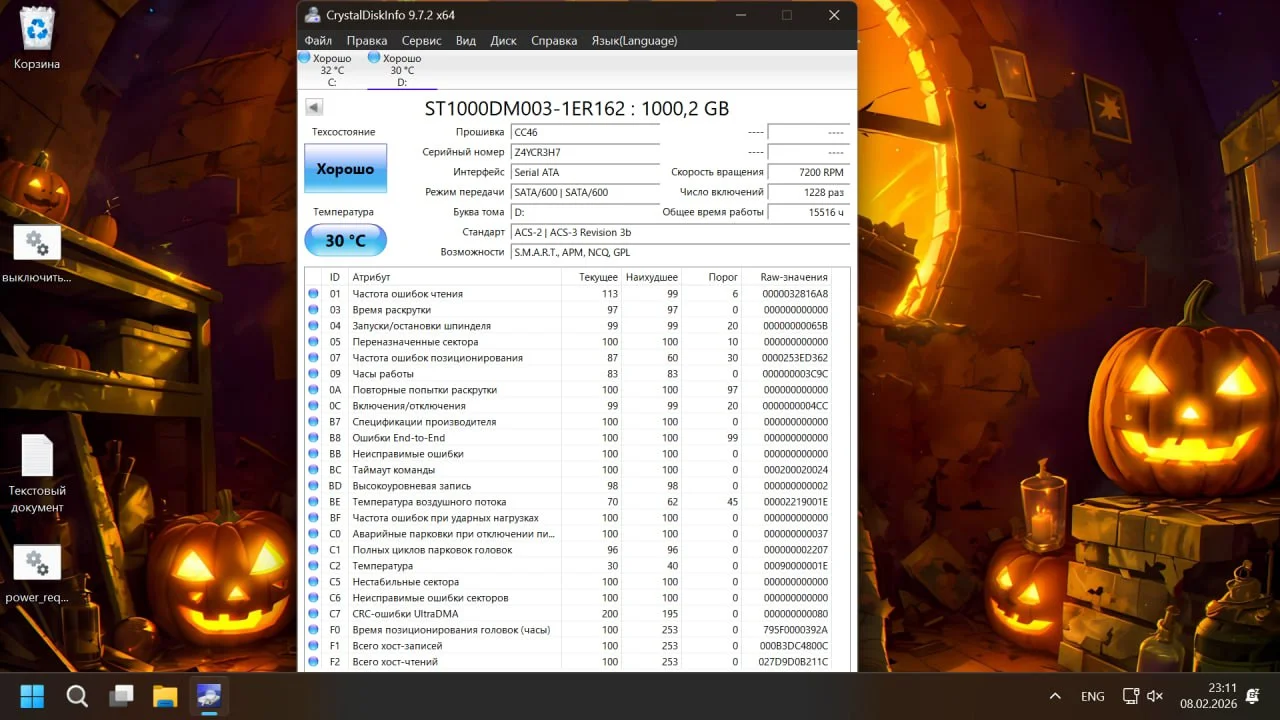This screenshot has height=720, width=1280.
Task: Click CrystalDiskInfo icon in title bar
Action: pyautogui.click(x=313, y=15)
